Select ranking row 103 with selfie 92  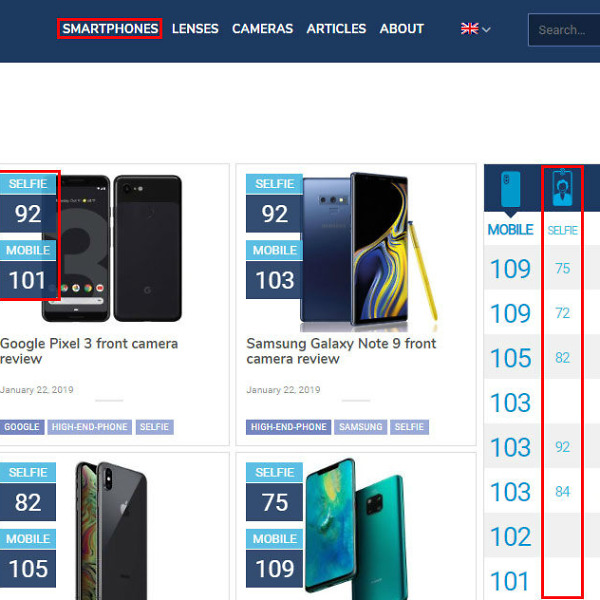click(542, 447)
